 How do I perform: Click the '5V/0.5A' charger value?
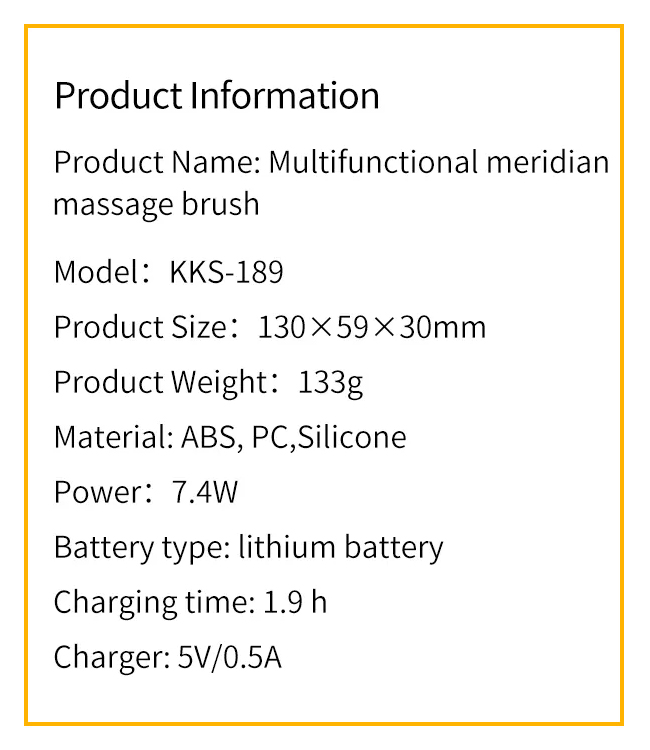pos(230,657)
